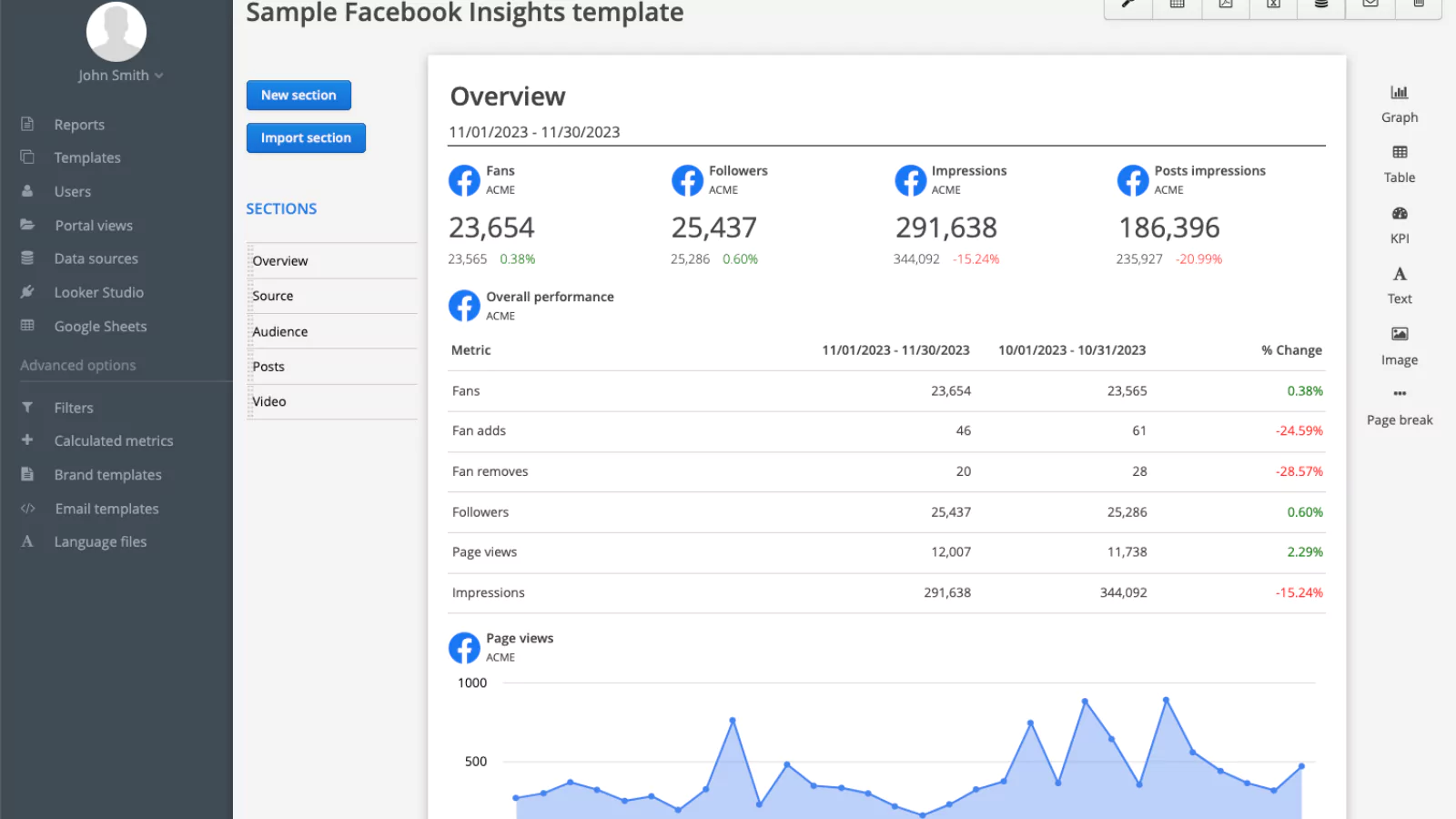Open Data sources menu item
1456x819 pixels.
(96, 258)
